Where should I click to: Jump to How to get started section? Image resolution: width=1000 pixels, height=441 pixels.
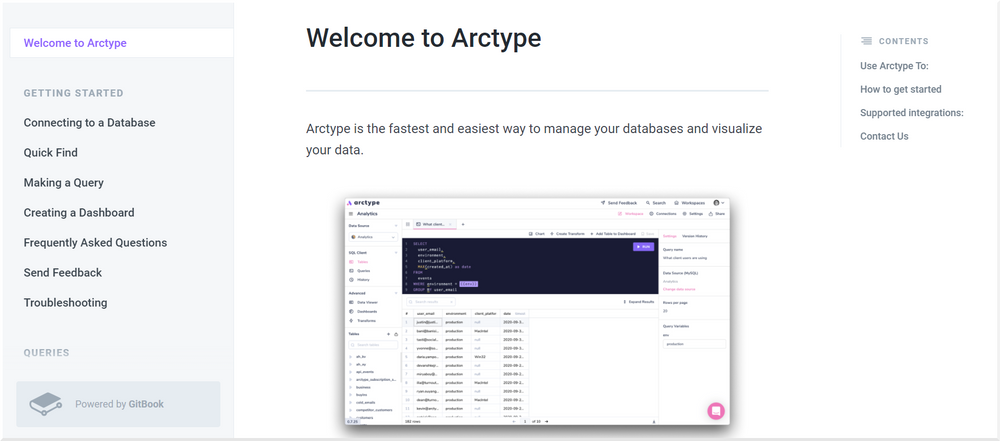(901, 89)
